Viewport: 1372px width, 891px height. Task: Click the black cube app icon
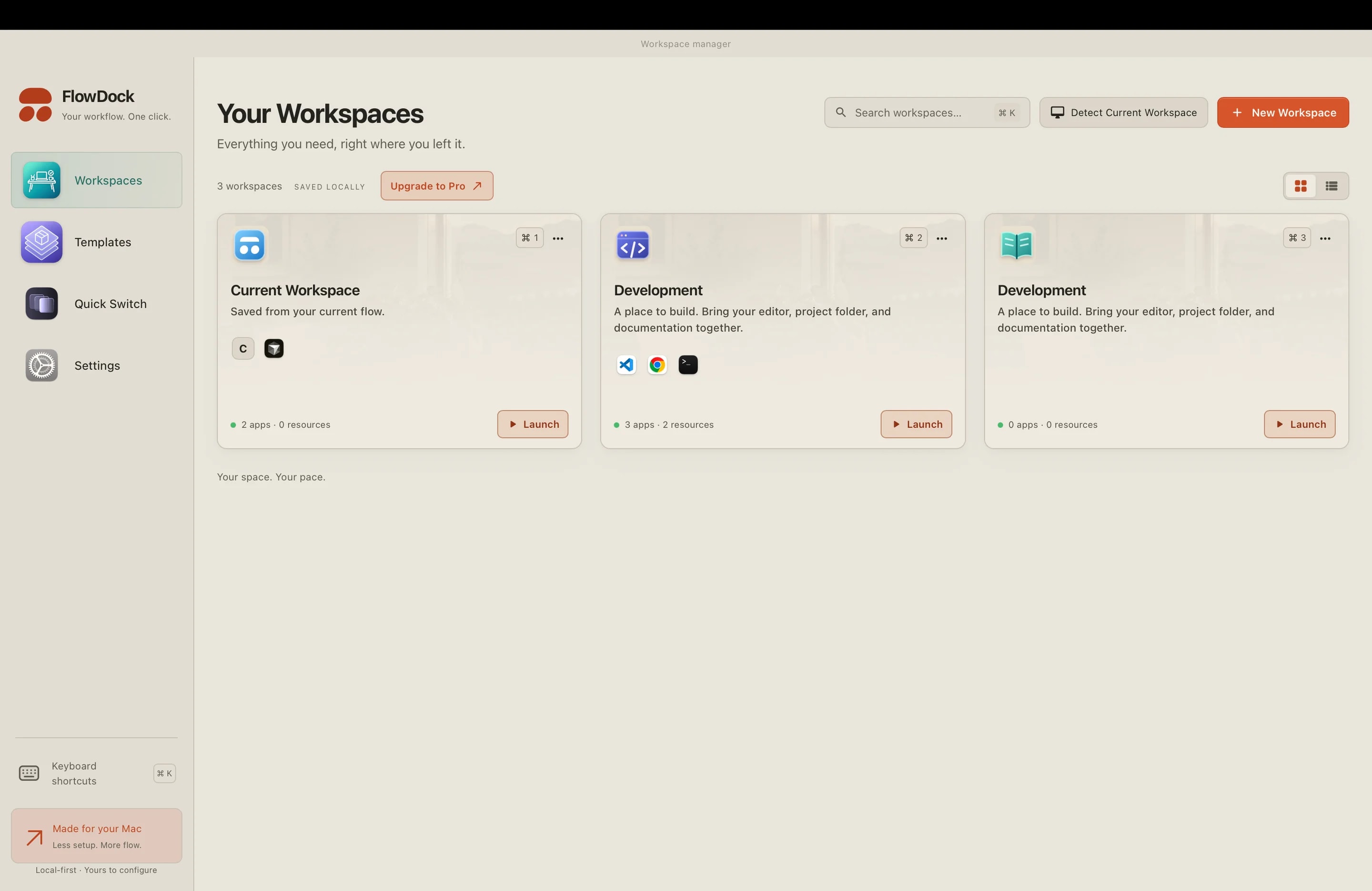point(274,348)
